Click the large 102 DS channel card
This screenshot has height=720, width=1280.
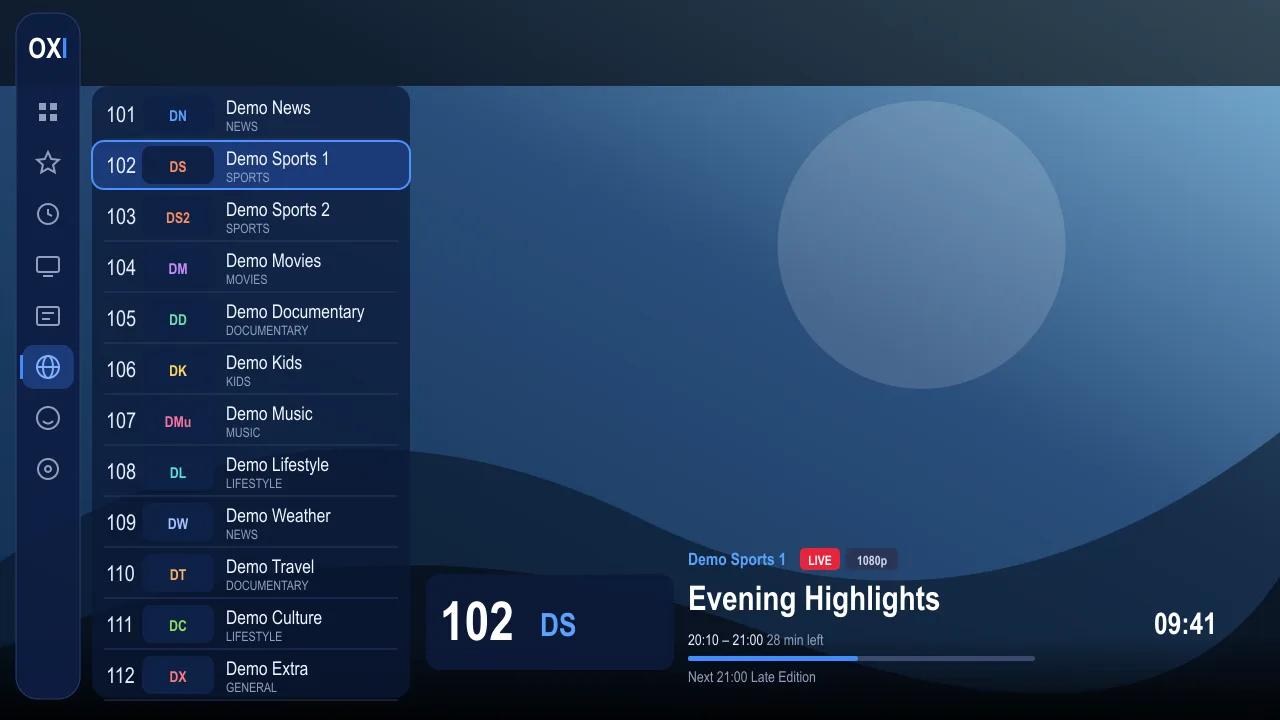click(x=550, y=622)
